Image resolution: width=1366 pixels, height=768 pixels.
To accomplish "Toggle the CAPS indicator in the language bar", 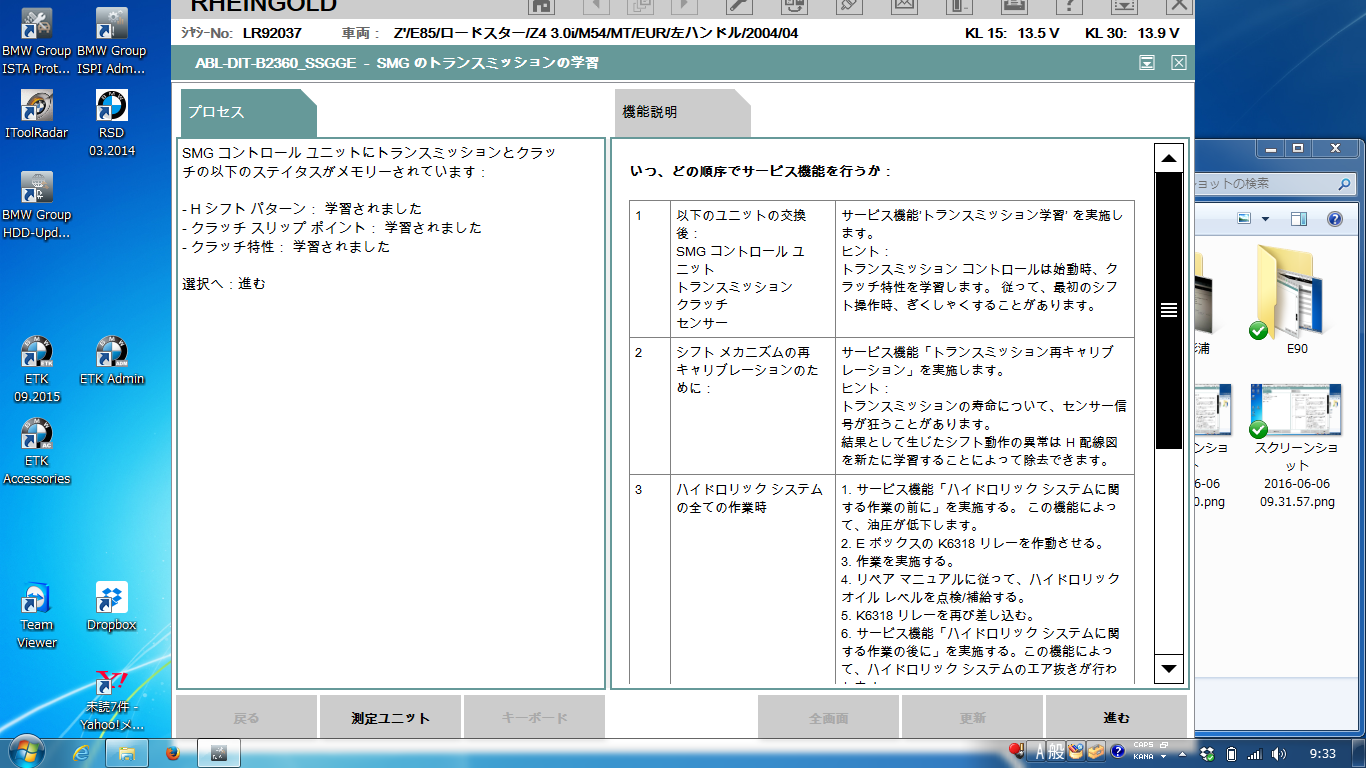I will tap(1144, 746).
